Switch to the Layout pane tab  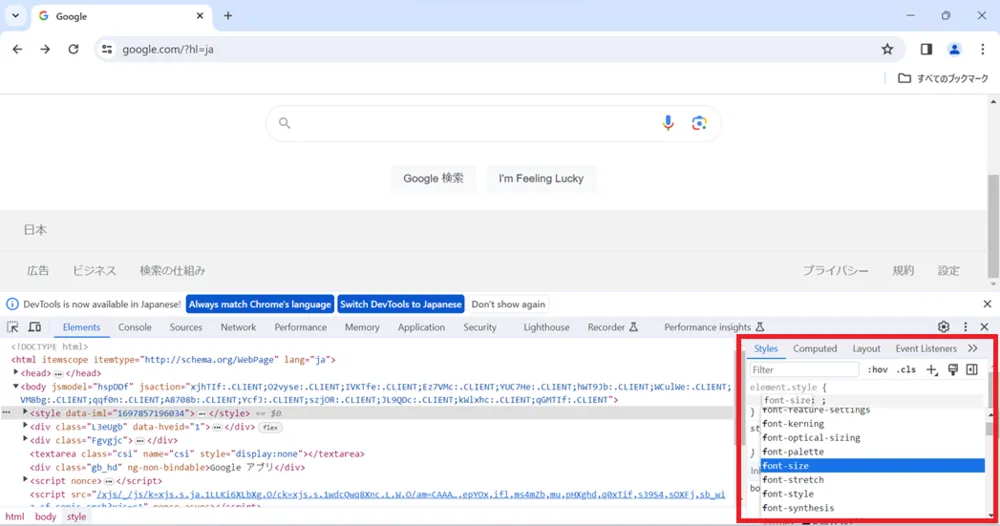866,349
